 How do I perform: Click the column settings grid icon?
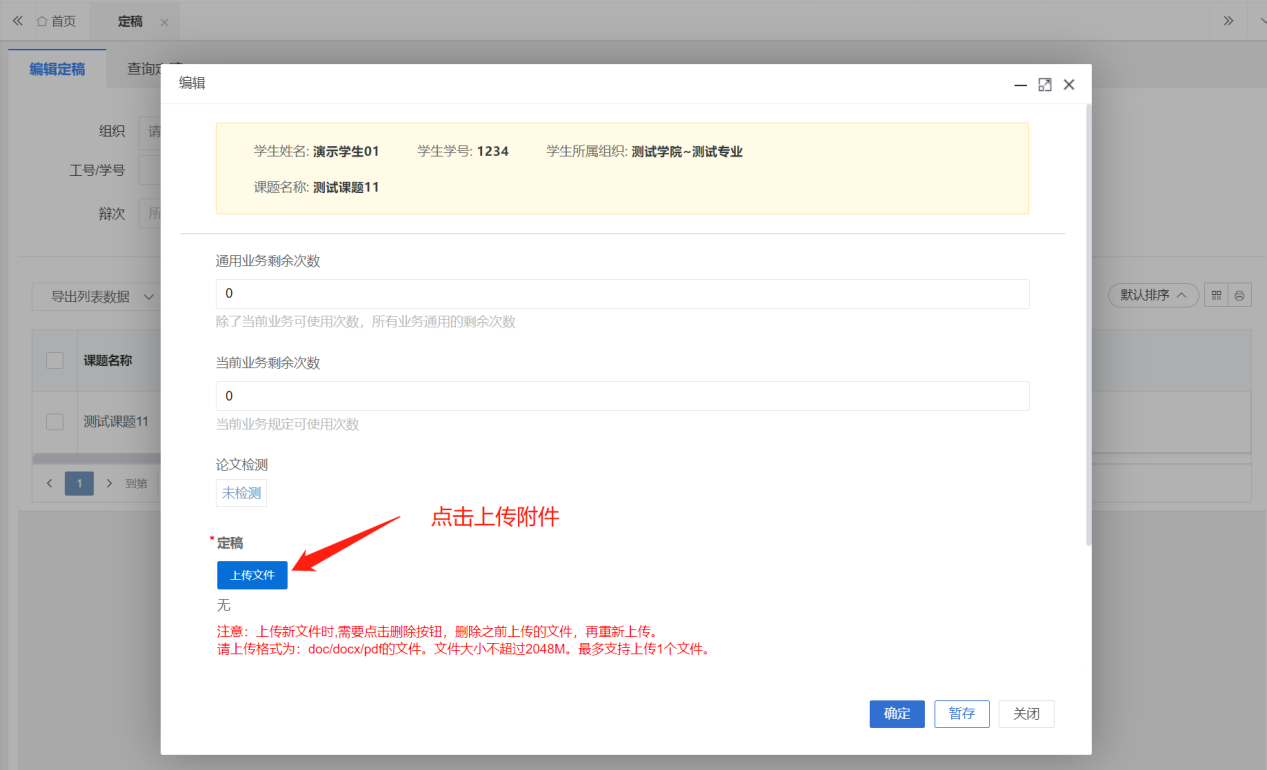click(x=1216, y=296)
